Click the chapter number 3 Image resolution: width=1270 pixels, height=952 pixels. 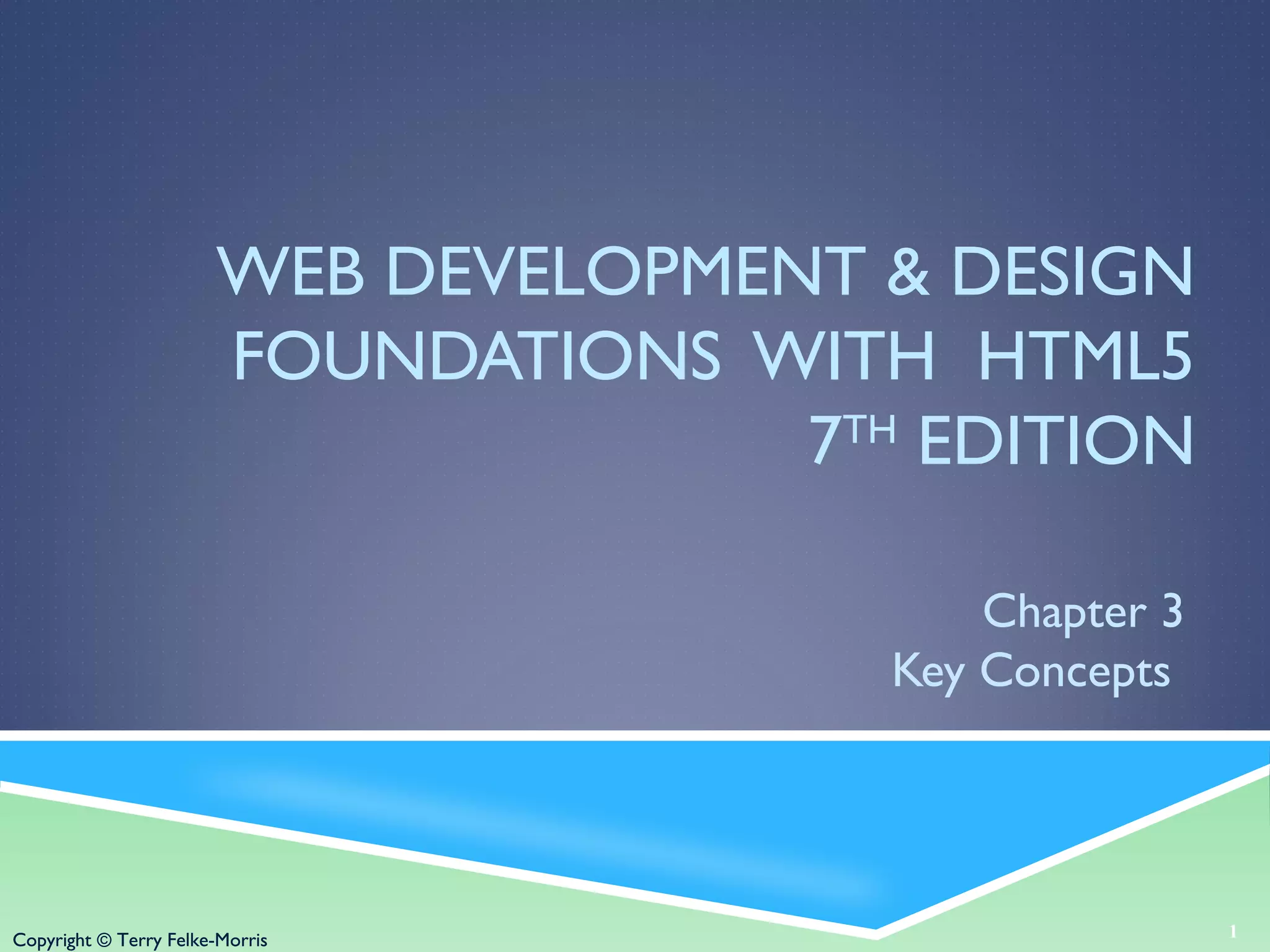point(1171,610)
